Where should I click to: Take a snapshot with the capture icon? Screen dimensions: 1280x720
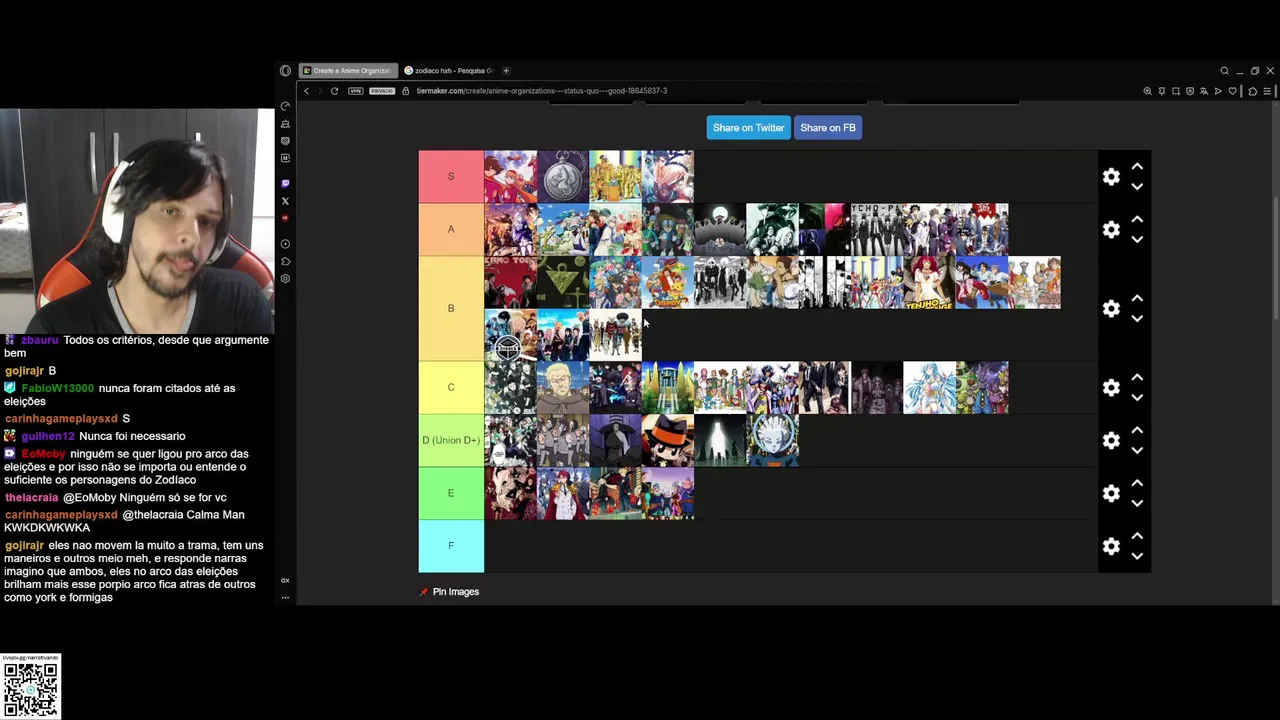point(1176,91)
